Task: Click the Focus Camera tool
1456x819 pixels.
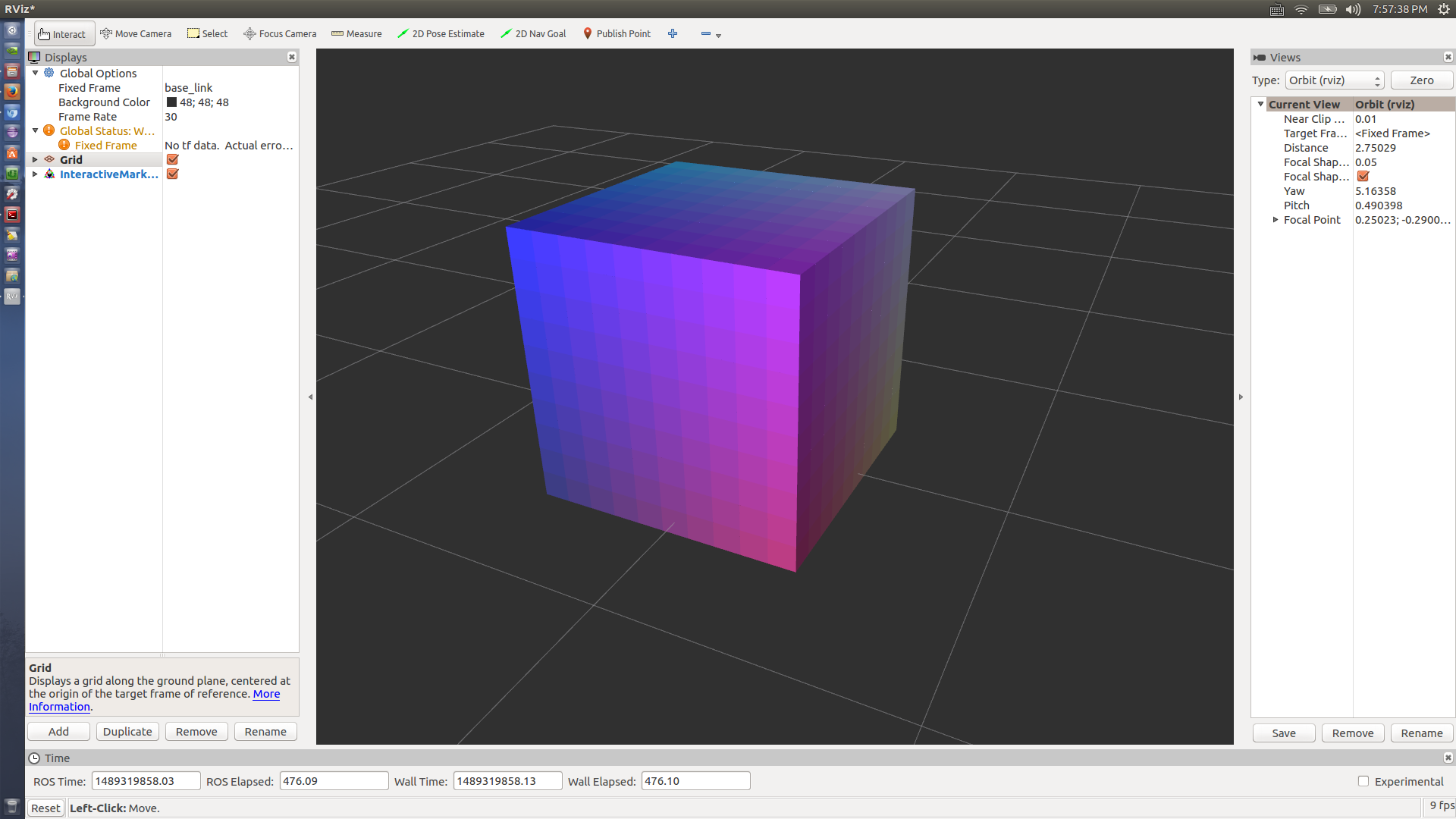Action: (280, 34)
